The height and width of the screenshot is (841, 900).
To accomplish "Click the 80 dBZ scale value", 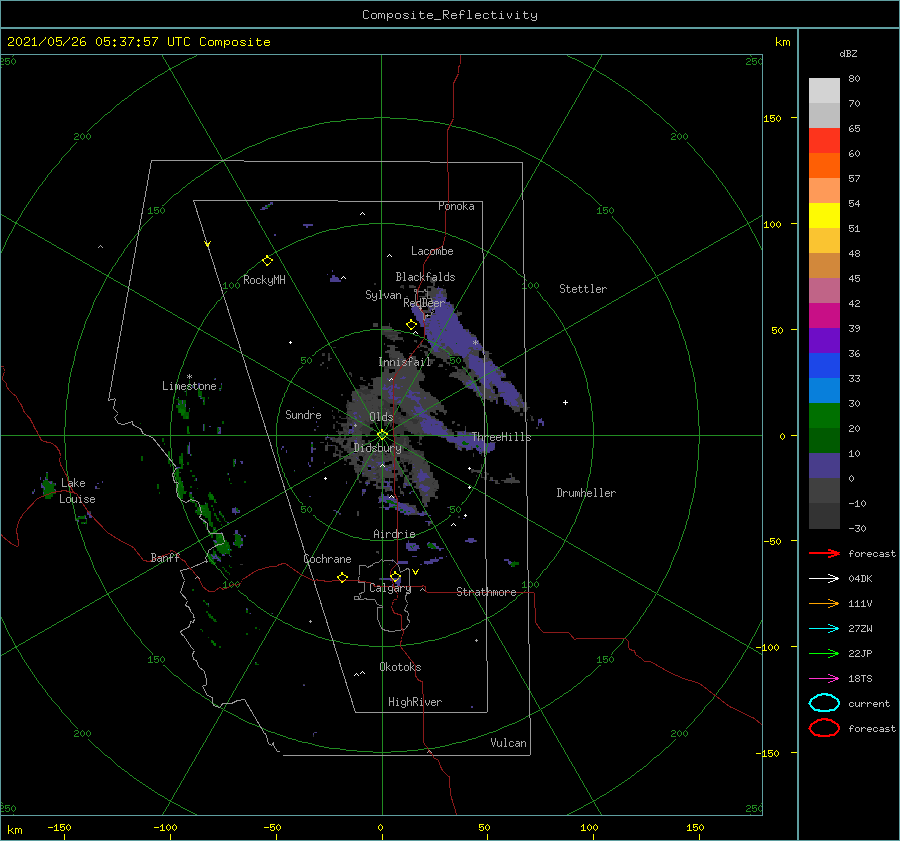I will point(854,79).
